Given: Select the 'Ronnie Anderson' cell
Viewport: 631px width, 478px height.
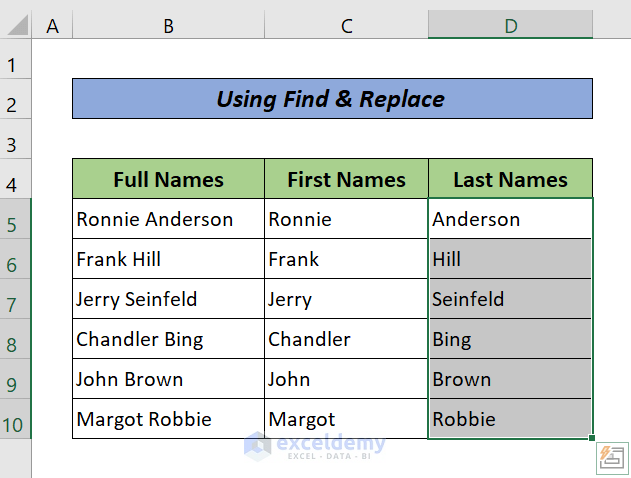Looking at the screenshot, I should [168, 219].
